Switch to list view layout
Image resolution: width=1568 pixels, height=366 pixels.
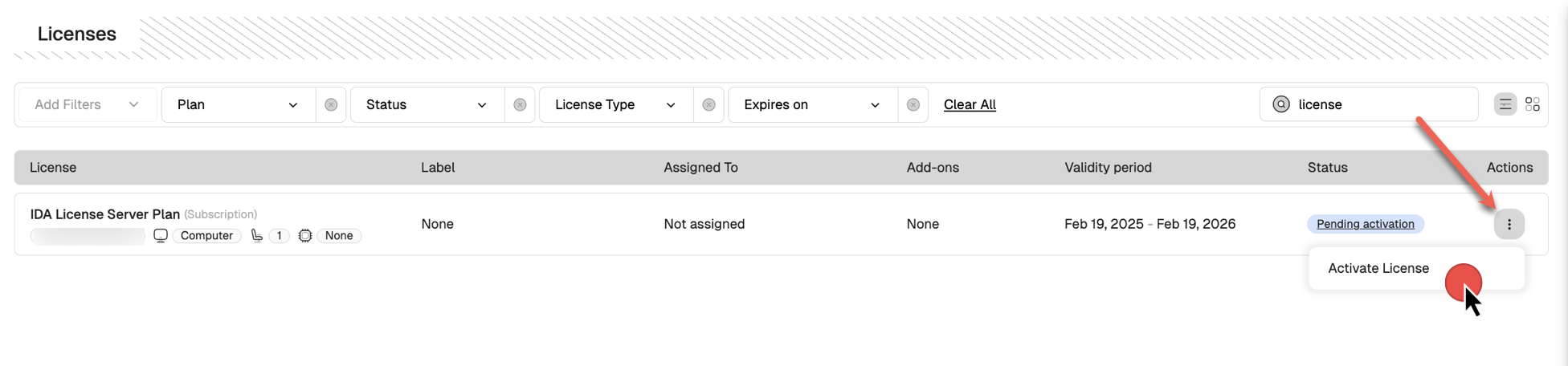[1505, 104]
